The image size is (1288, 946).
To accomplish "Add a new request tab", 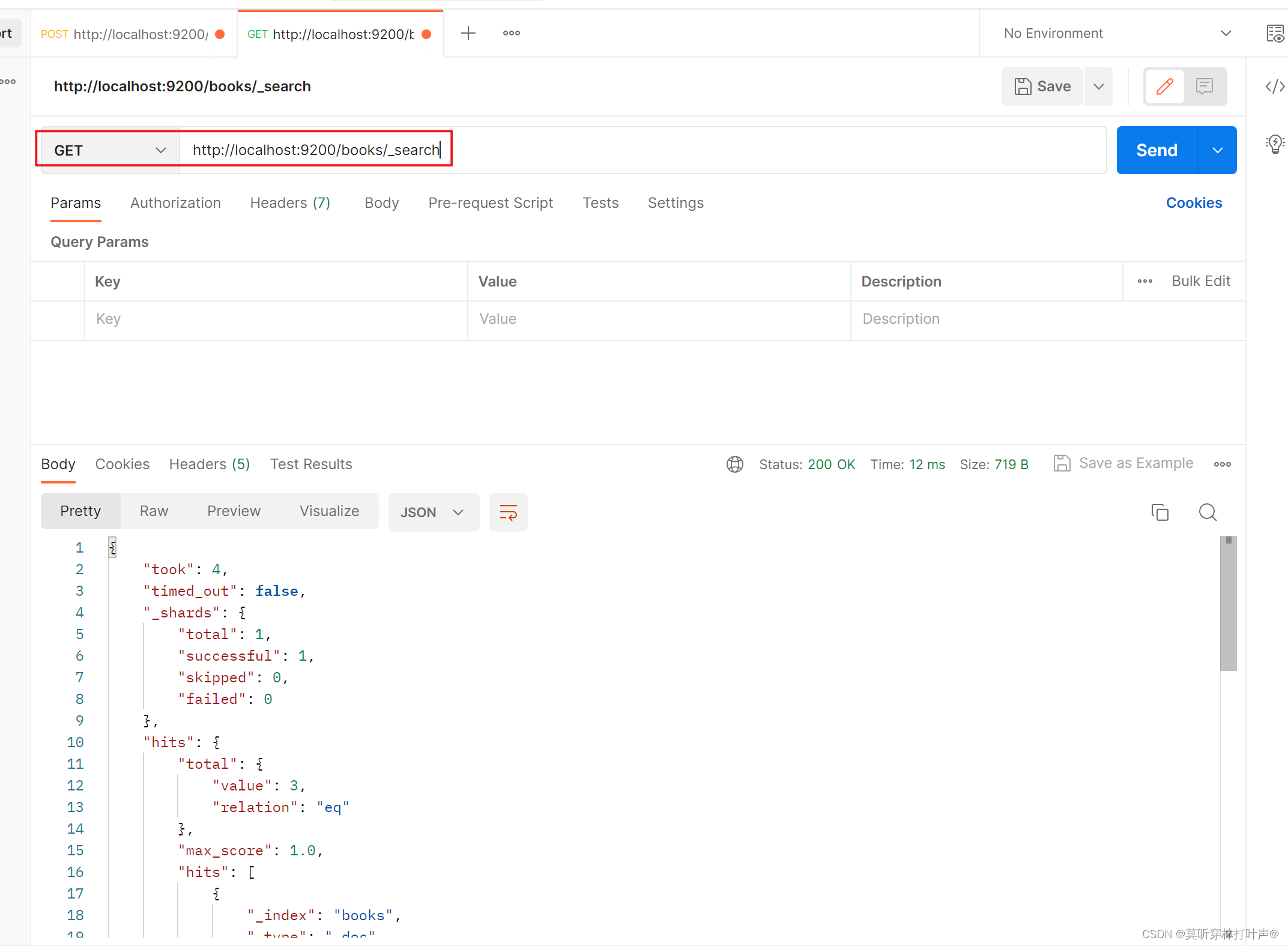I will tap(468, 34).
